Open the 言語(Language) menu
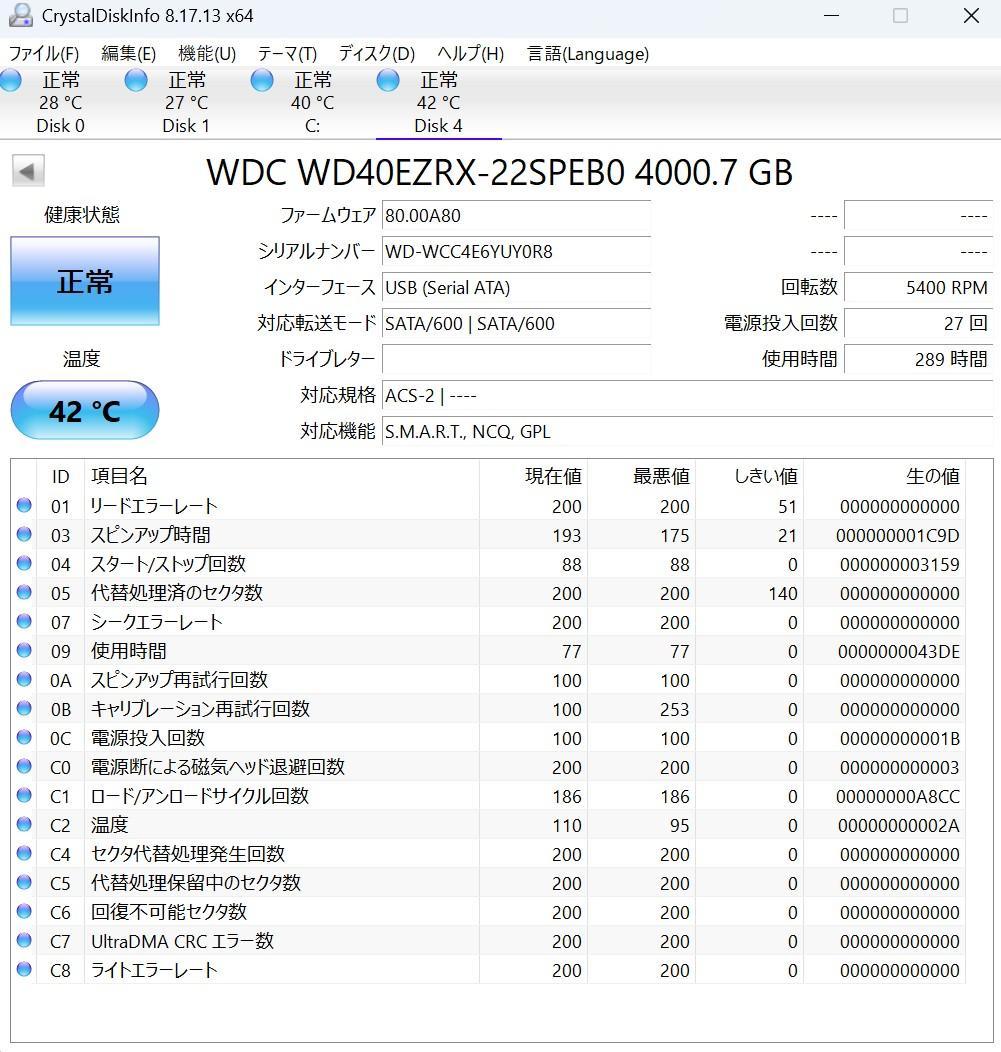The width and height of the screenshot is (1001, 1052). (x=588, y=54)
